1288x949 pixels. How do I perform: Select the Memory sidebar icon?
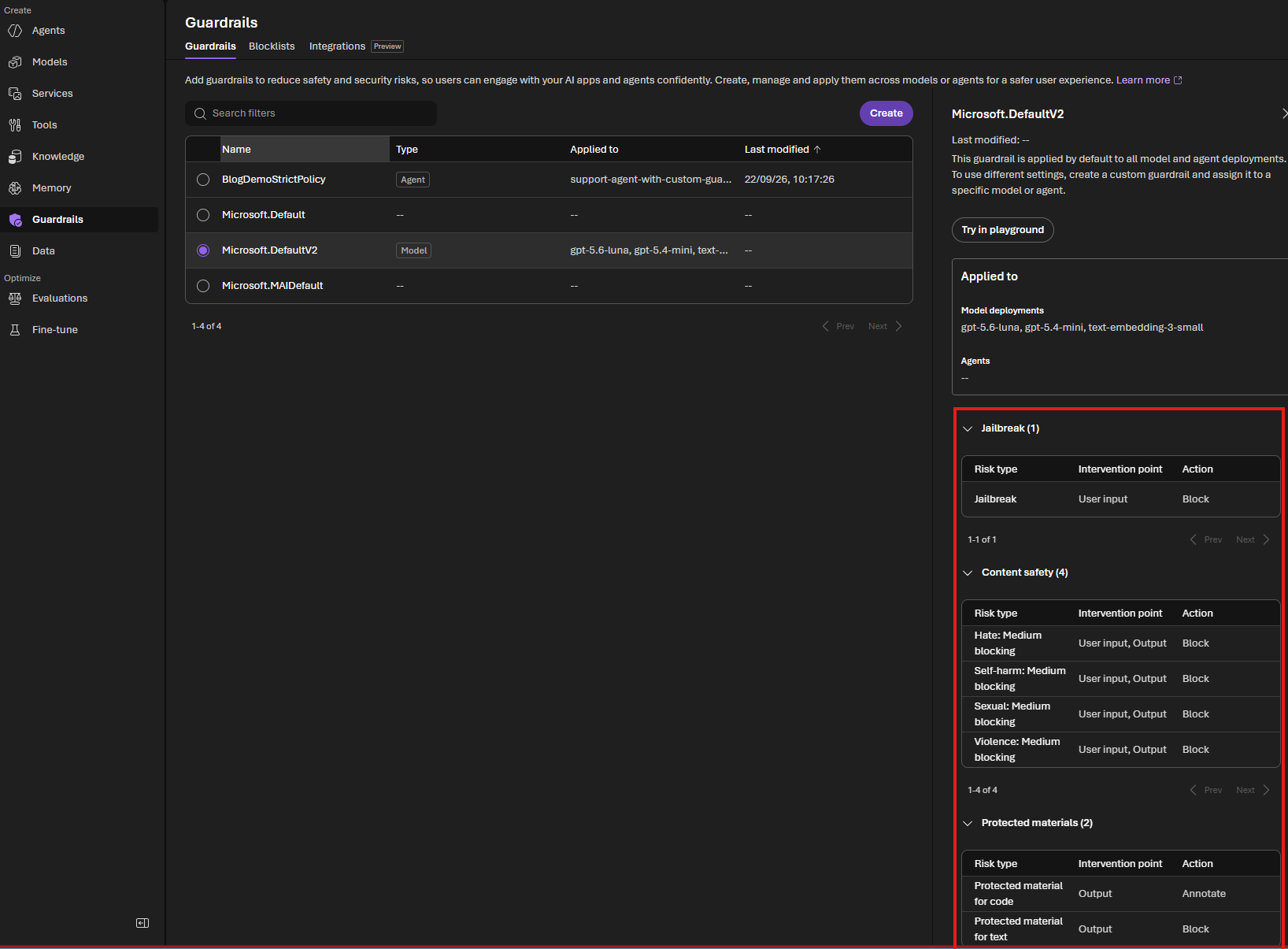coord(15,188)
